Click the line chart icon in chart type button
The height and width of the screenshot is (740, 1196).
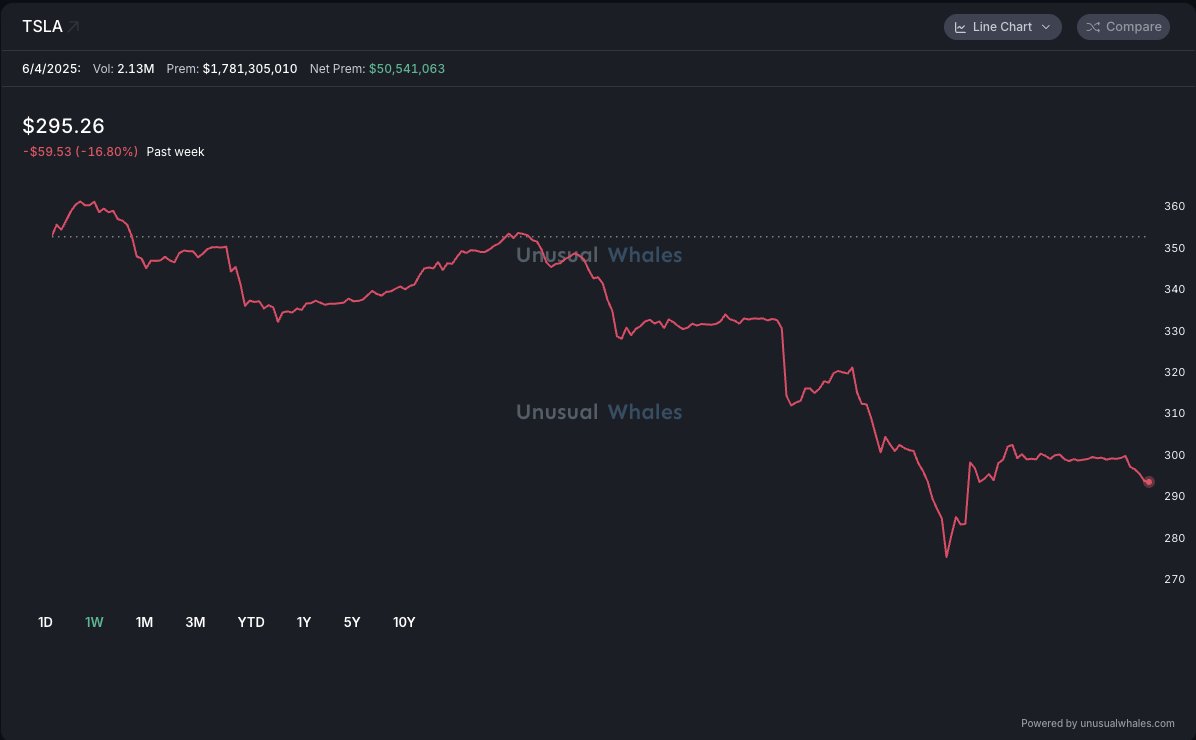click(960, 27)
